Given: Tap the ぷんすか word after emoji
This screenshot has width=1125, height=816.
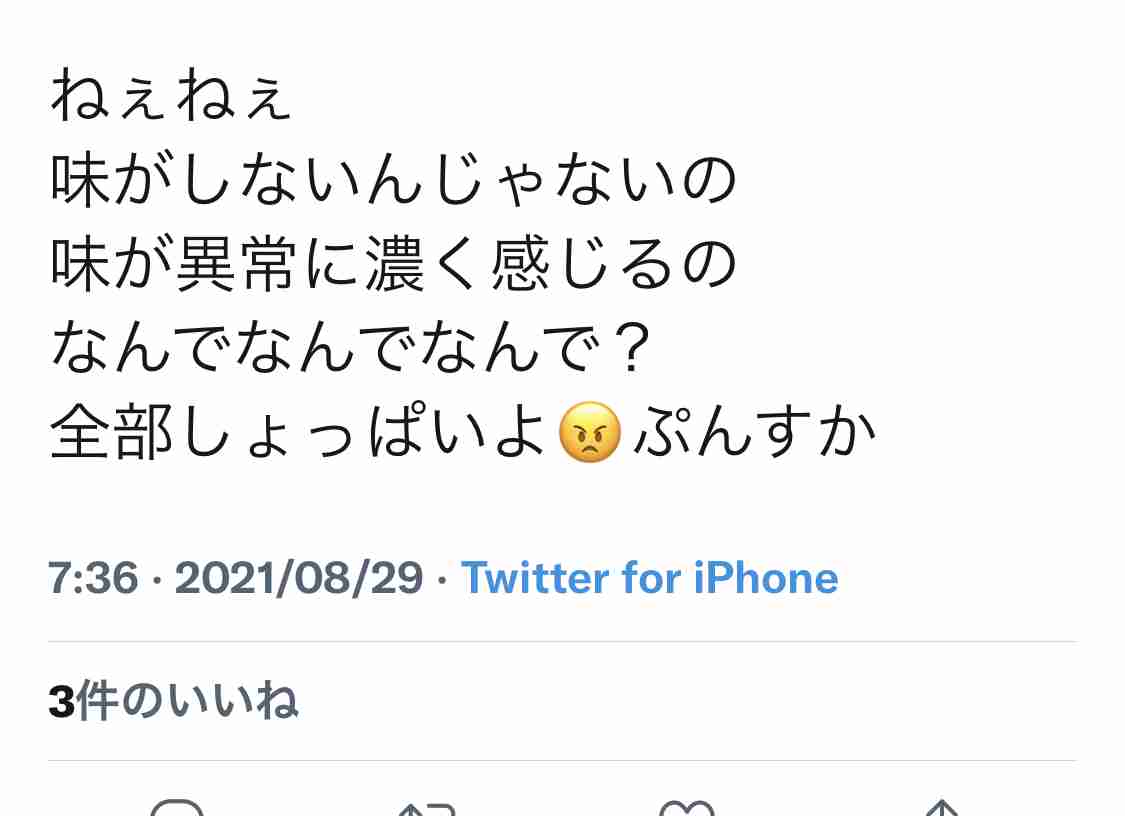Looking at the screenshot, I should click(x=755, y=432).
